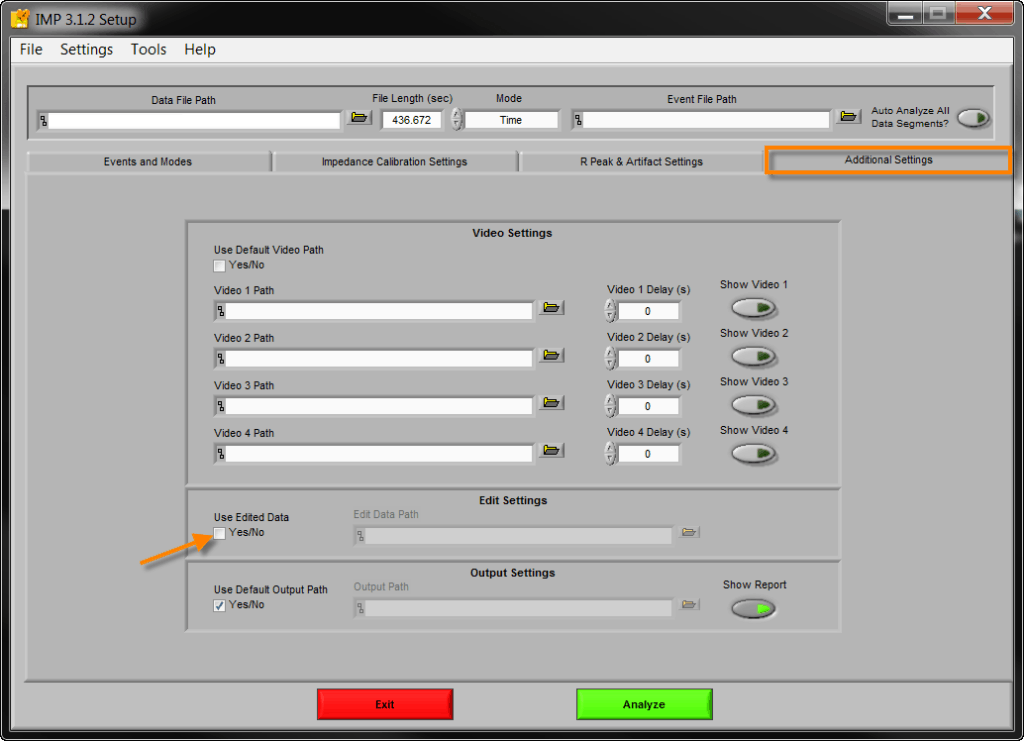Click the IMP application icon in title bar

tap(20, 19)
